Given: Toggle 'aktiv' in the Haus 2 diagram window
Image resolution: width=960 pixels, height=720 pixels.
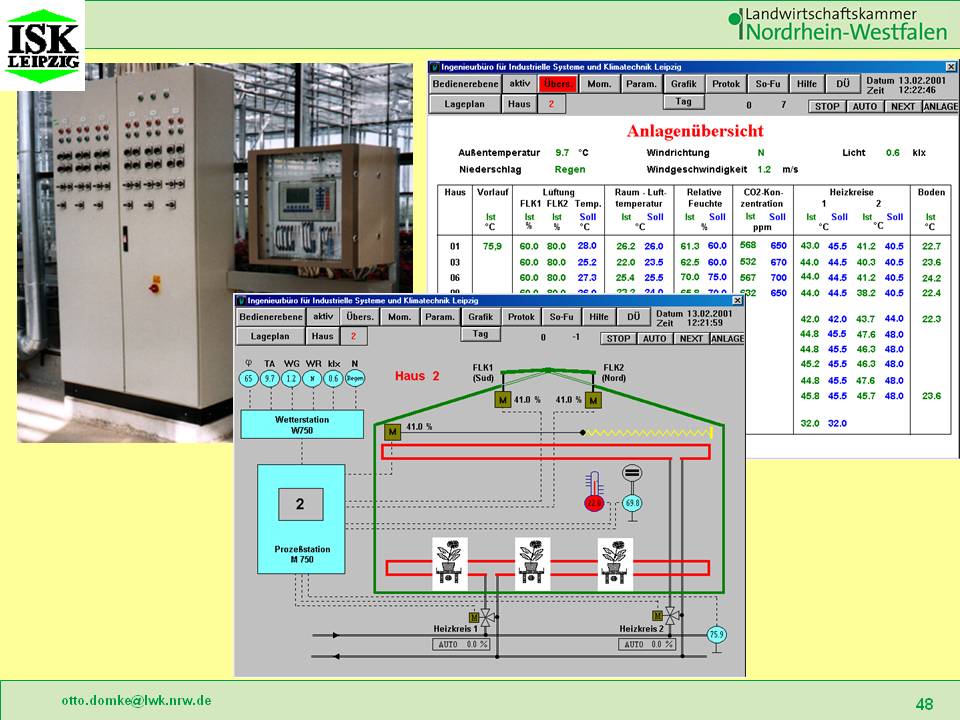Looking at the screenshot, I should pyautogui.click(x=320, y=317).
